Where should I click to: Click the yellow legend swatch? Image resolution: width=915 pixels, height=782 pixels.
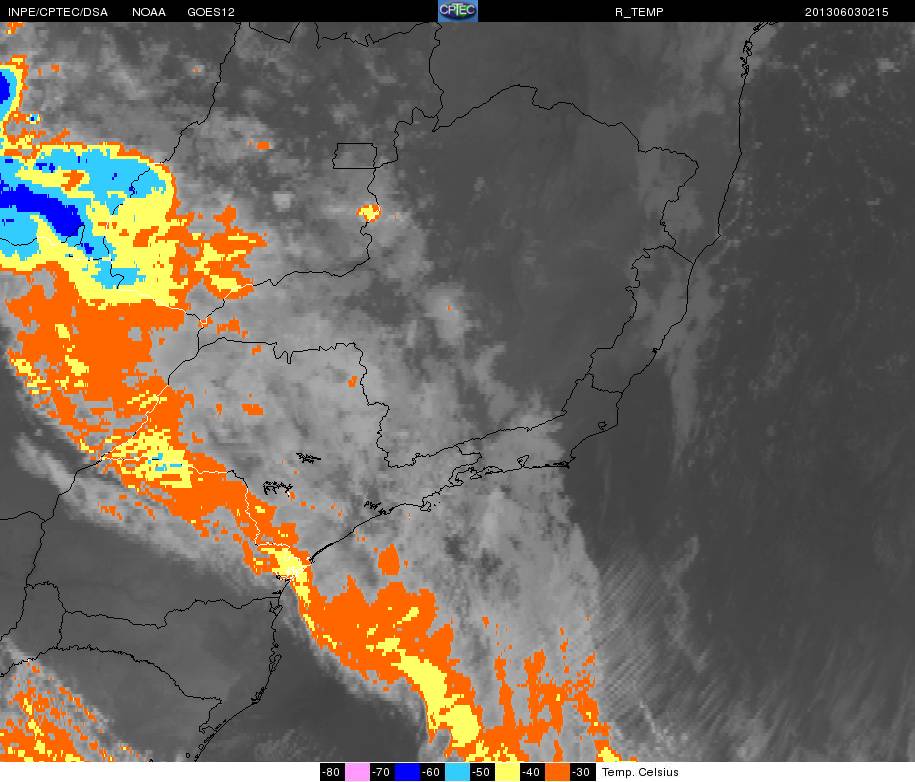(507, 772)
